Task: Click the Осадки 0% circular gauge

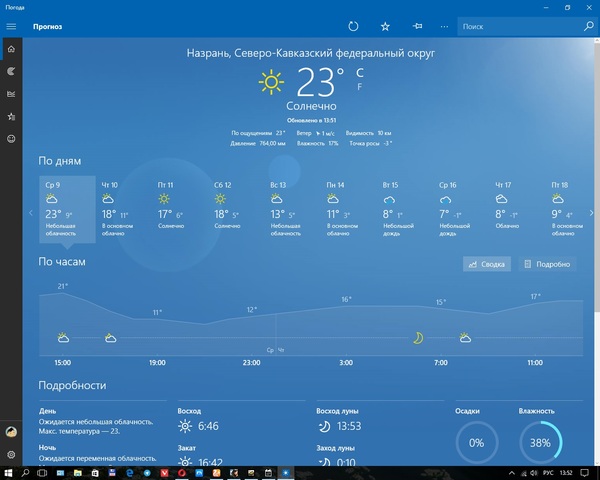Action: pos(477,442)
